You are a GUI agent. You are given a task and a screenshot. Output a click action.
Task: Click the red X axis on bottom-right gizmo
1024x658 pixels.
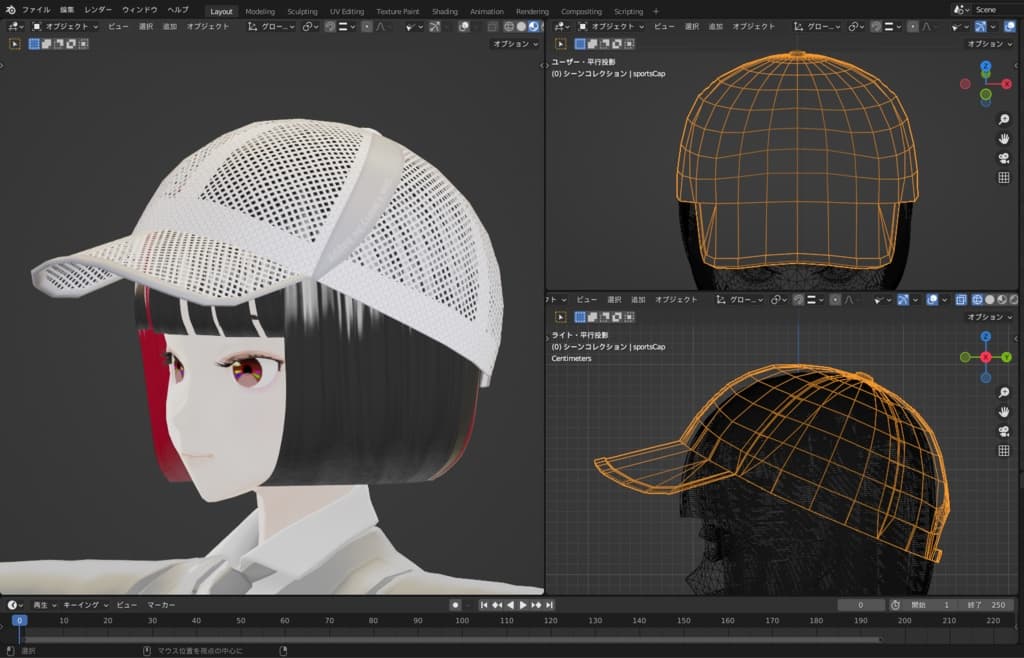tap(985, 357)
